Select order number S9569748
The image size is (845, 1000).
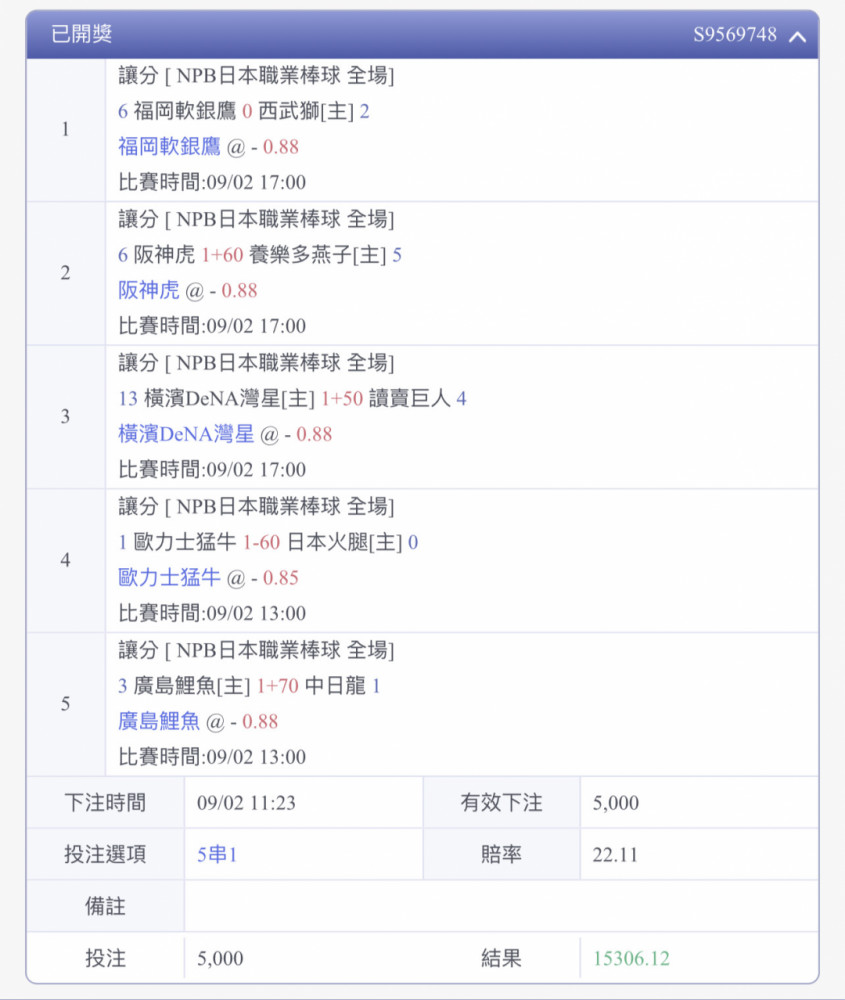735,34
